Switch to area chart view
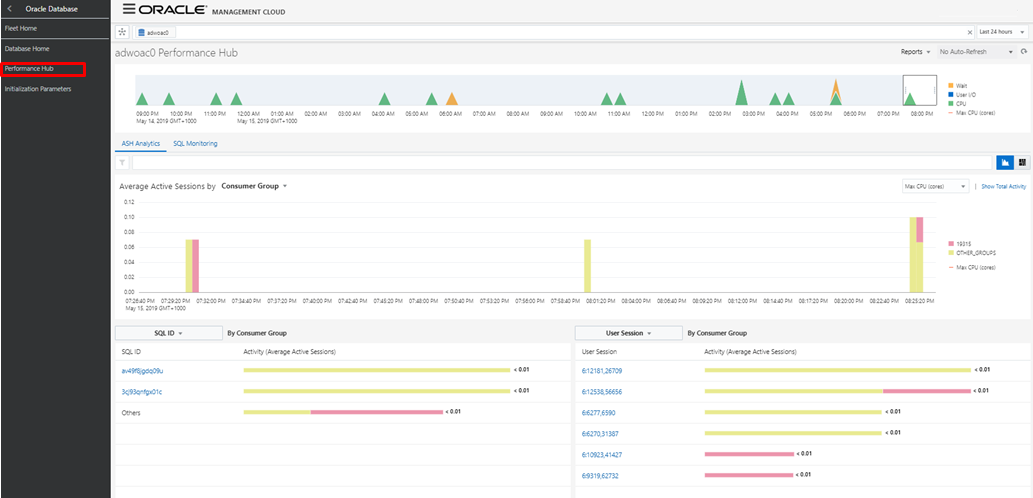The height and width of the screenshot is (498, 1033). coord(1005,162)
